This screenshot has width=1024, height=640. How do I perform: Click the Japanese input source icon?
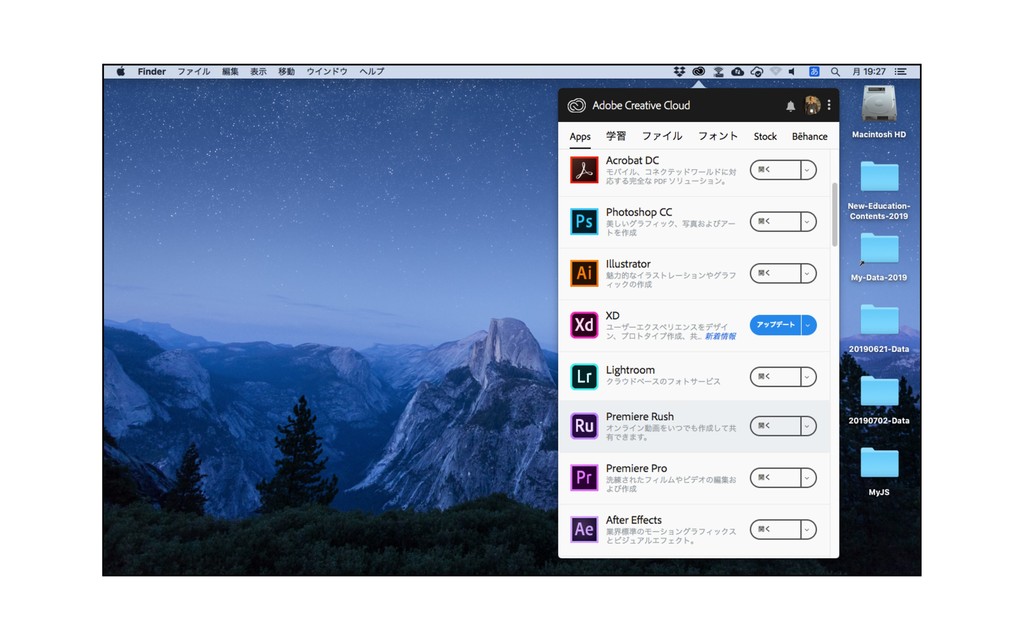(814, 71)
